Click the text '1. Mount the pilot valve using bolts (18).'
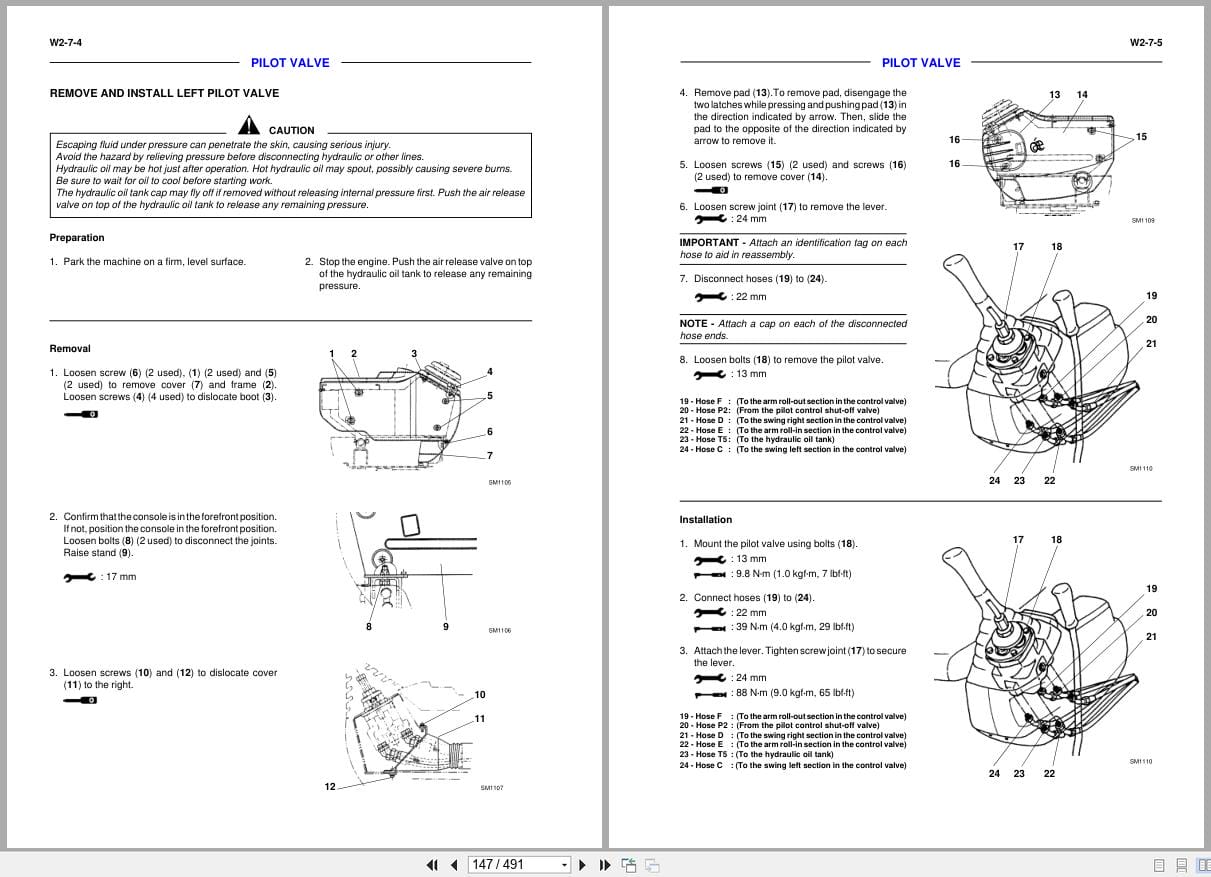1211x877 pixels. pos(768,544)
